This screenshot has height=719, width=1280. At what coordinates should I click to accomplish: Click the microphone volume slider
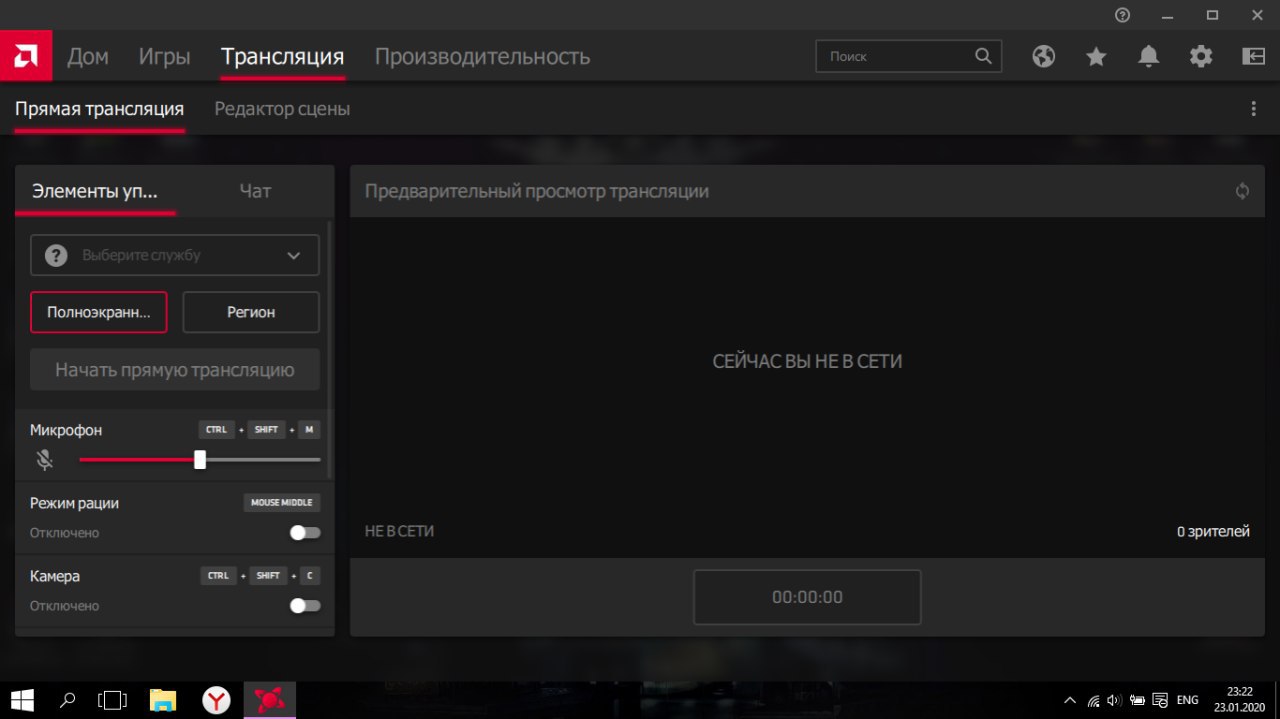point(200,460)
